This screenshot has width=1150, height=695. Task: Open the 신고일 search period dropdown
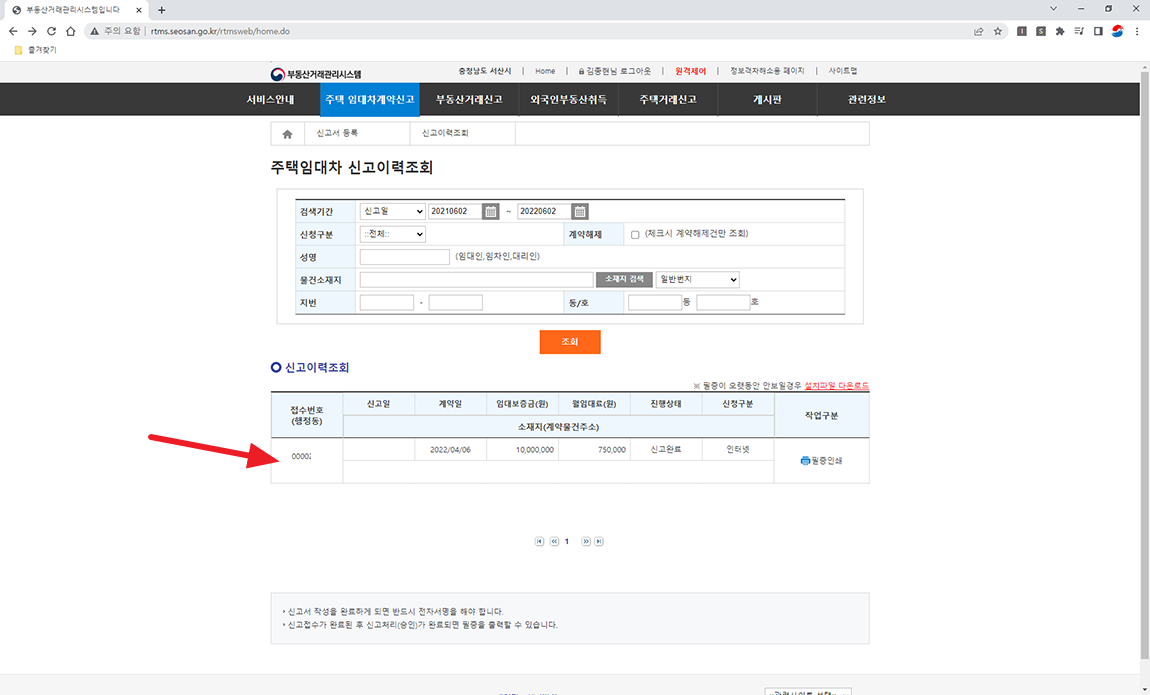(x=392, y=211)
